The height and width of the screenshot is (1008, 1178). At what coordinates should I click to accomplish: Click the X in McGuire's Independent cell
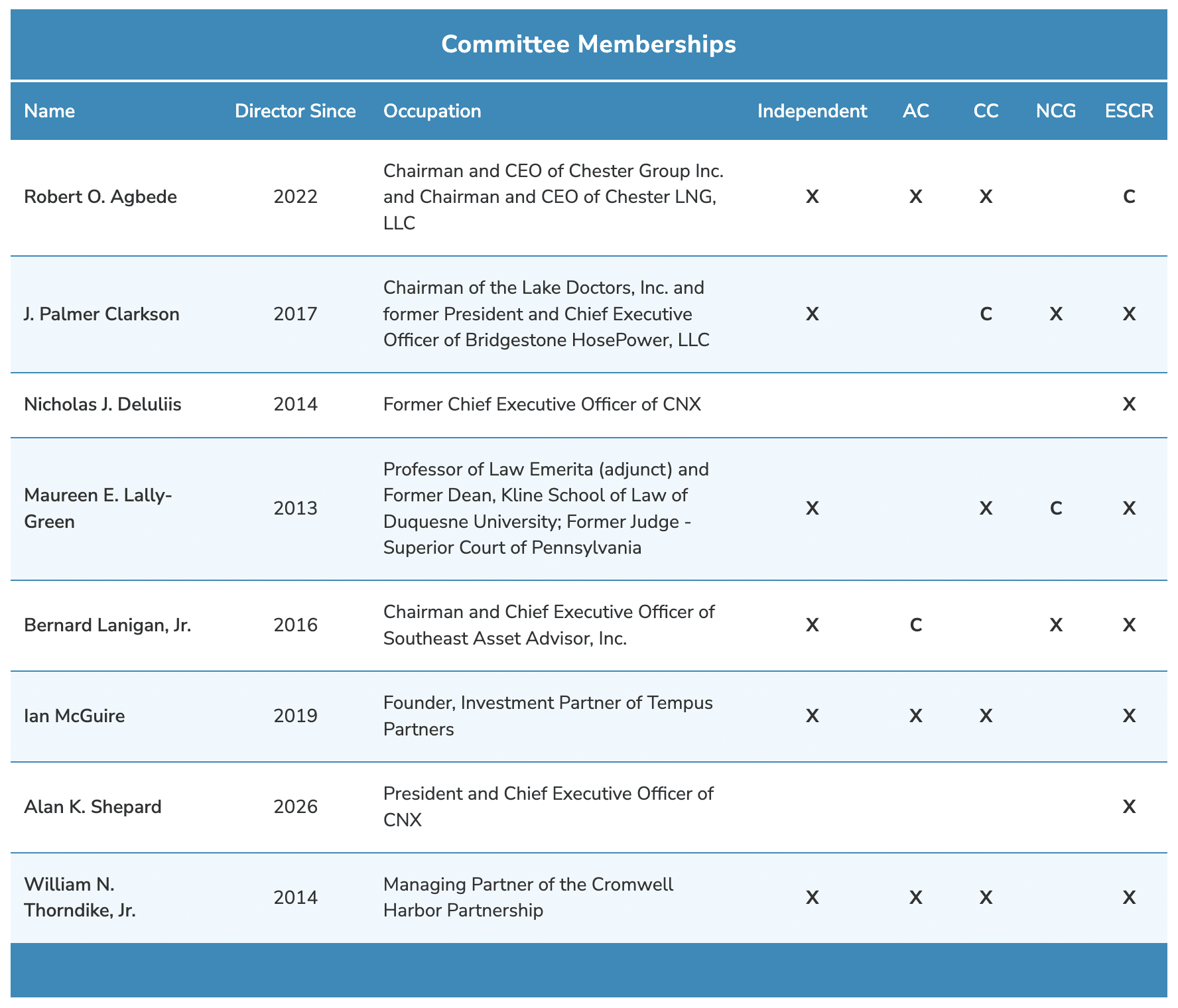coord(812,716)
